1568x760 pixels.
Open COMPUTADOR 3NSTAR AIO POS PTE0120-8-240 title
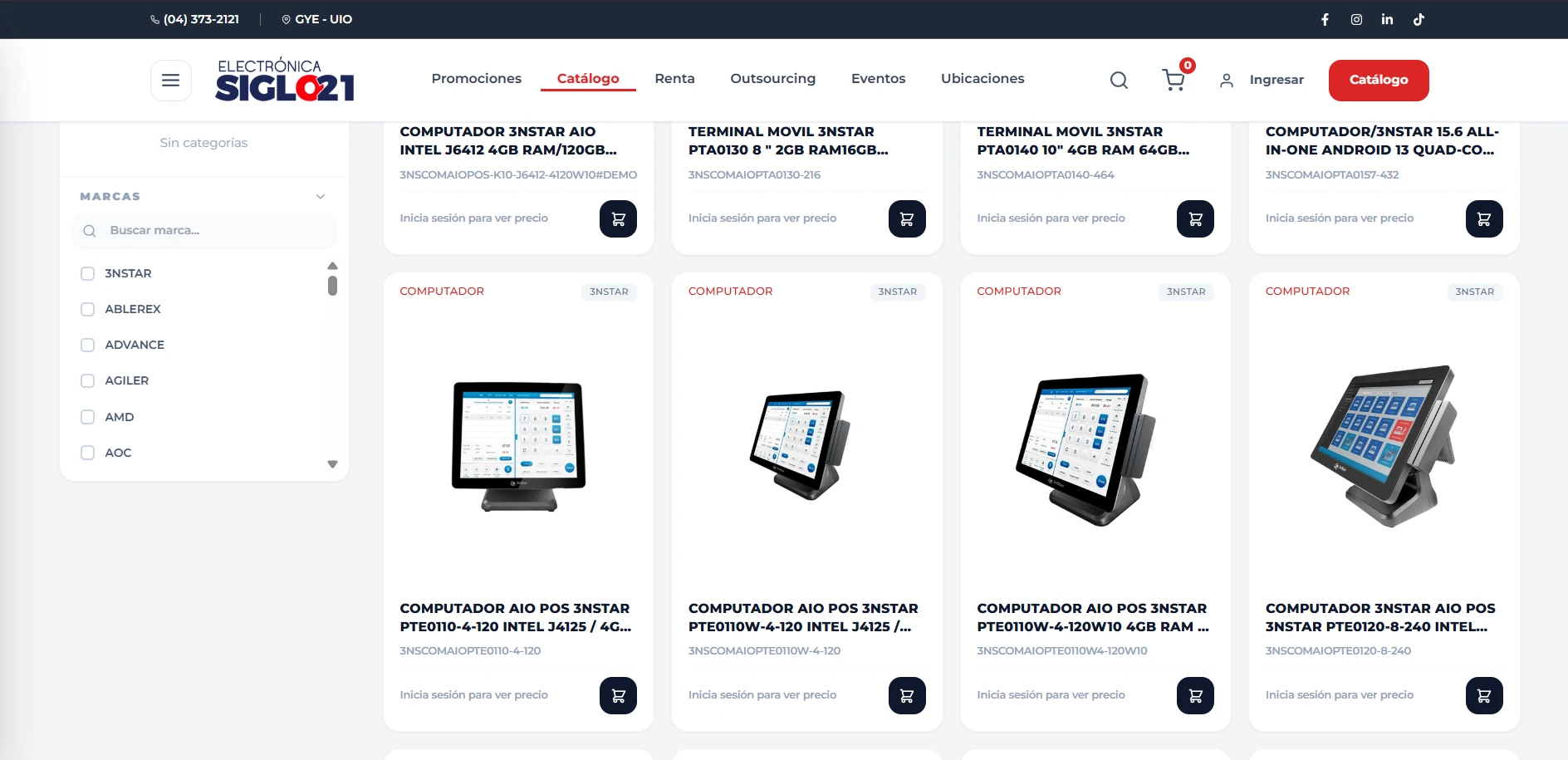(1380, 617)
